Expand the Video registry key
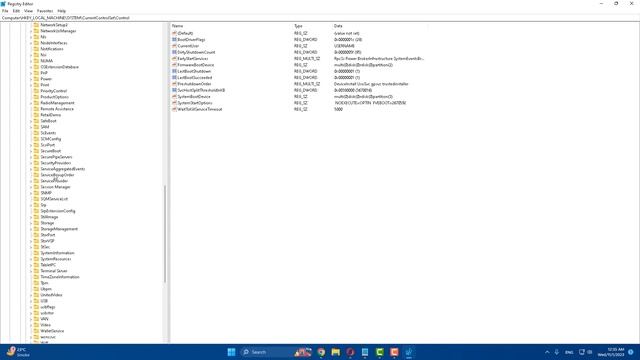Image resolution: width=640 pixels, height=360 pixels. pos(31,325)
